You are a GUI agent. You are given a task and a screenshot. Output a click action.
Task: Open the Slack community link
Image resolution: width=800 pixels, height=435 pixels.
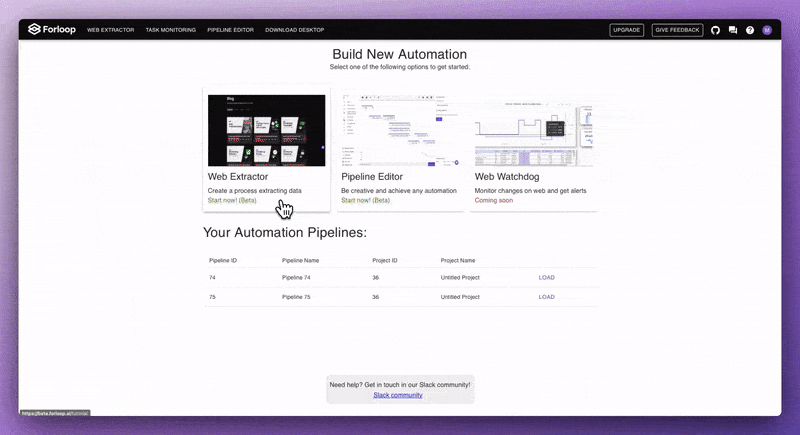(x=397, y=395)
